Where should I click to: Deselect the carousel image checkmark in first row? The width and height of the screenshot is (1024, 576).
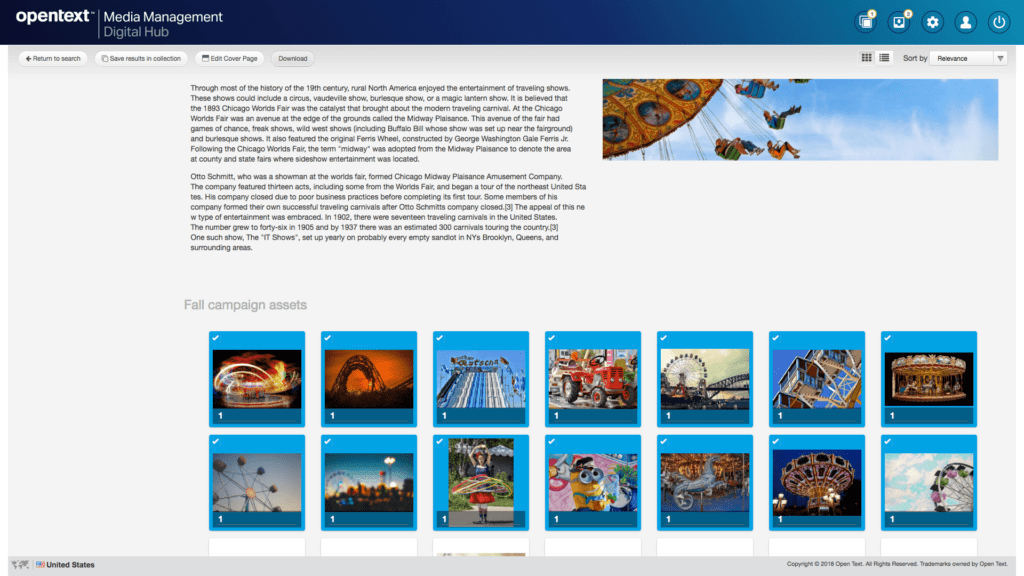click(x=888, y=339)
